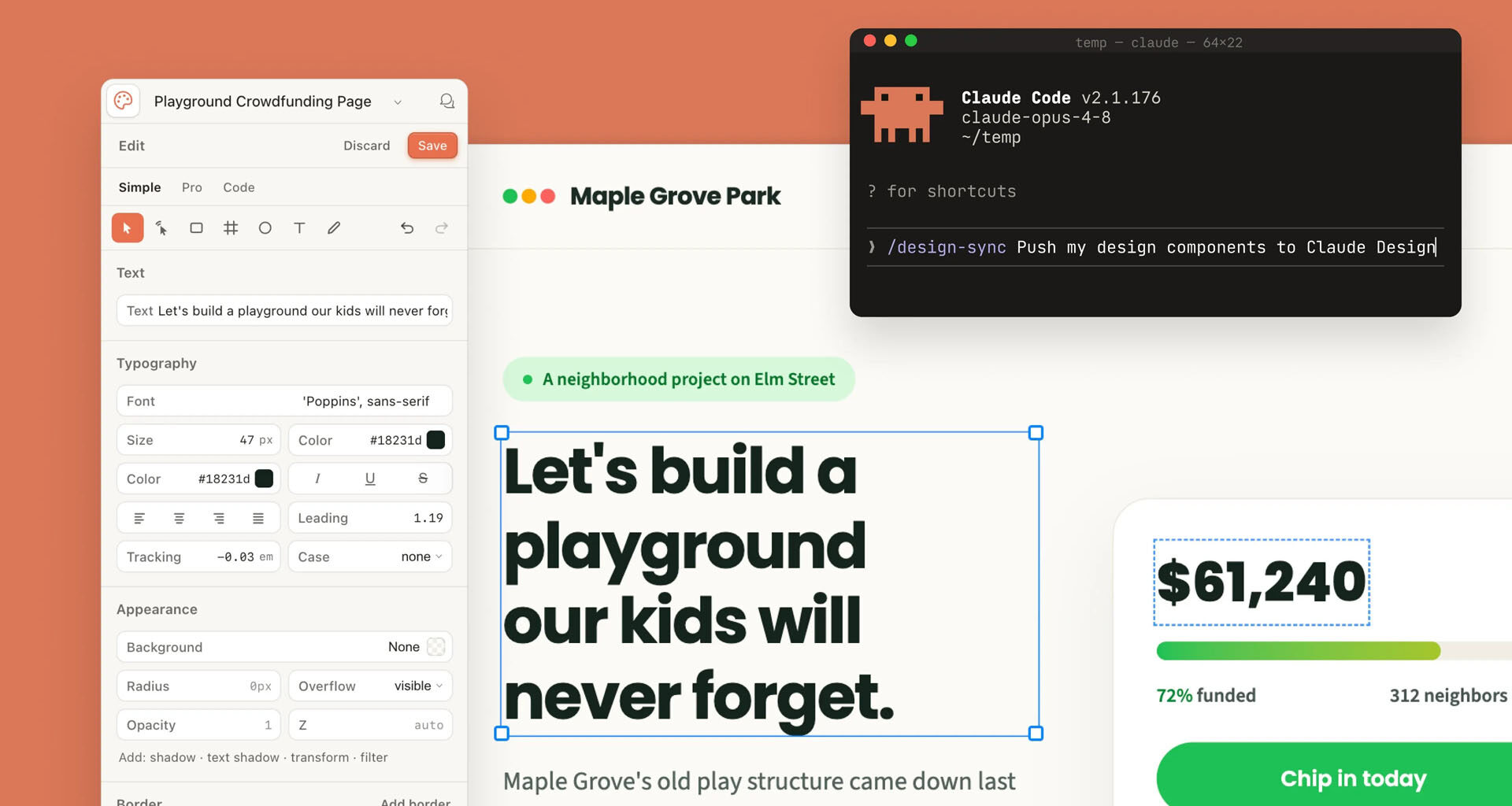The image size is (1512, 806).
Task: Click the neighborhood project on Elm Street badge
Action: (679, 379)
